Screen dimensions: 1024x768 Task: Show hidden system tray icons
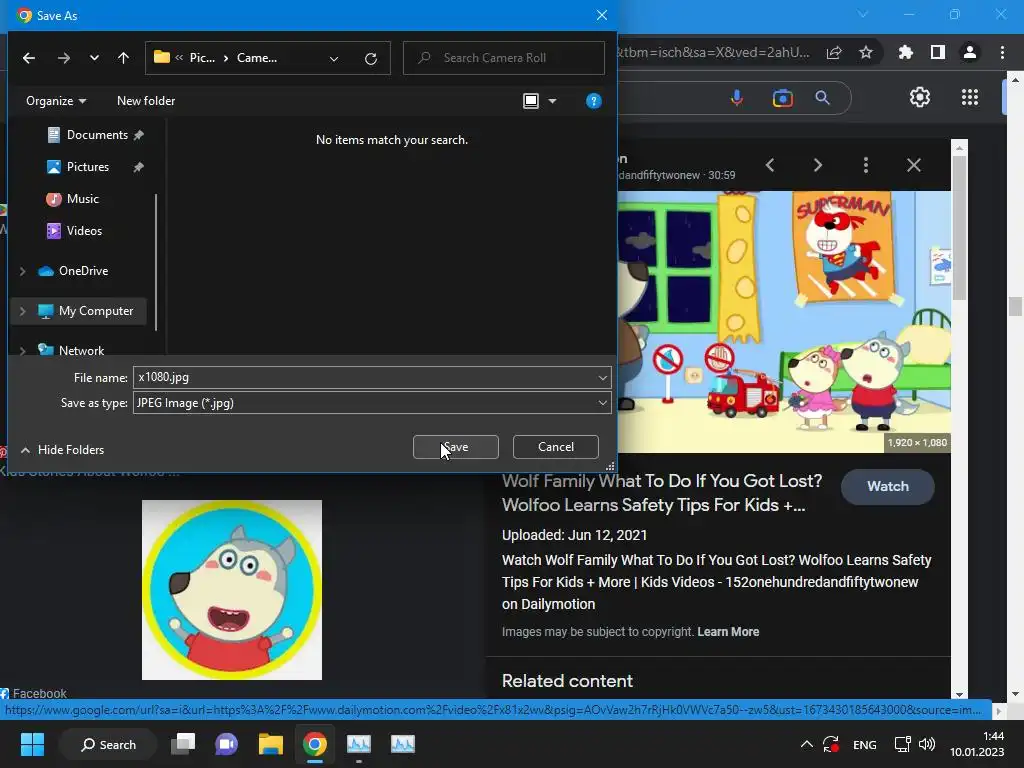pyautogui.click(x=807, y=744)
